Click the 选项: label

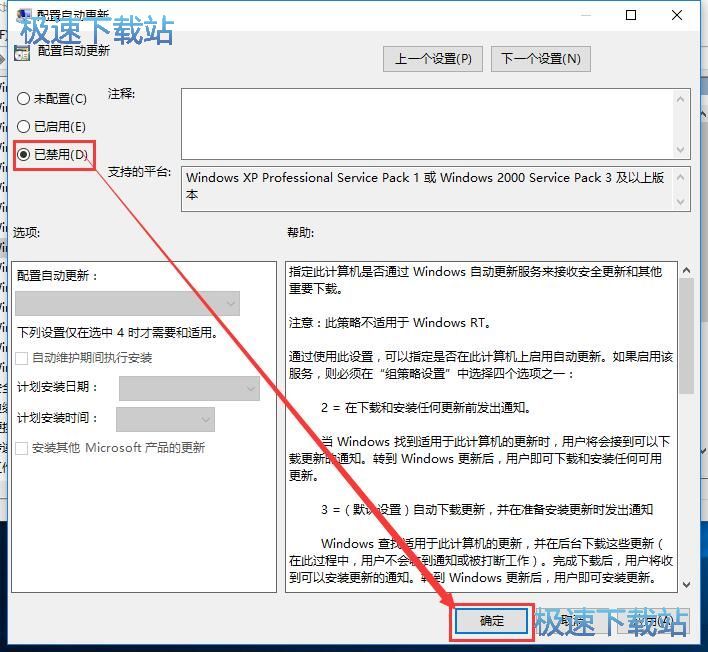(x=26, y=233)
